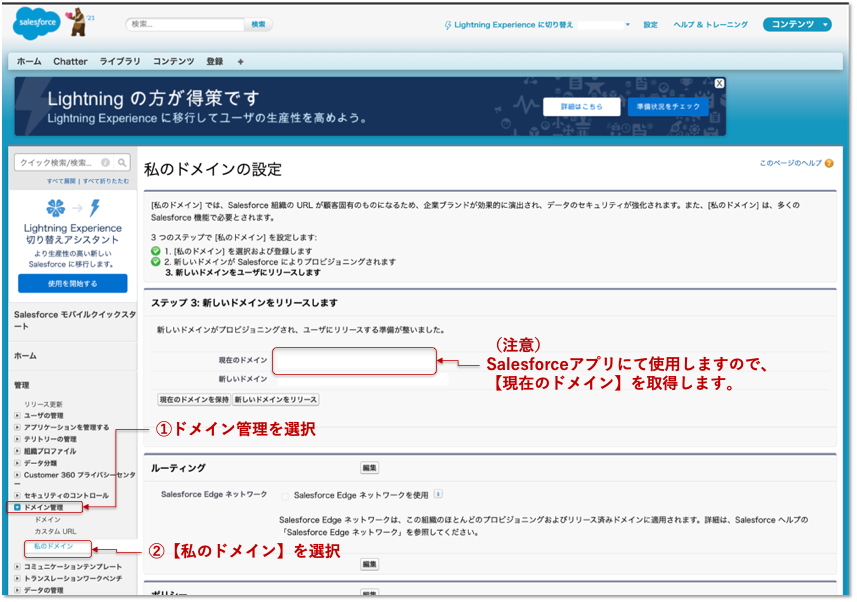Open the ホーム tab
This screenshot has width=857, height=602.
29,62
